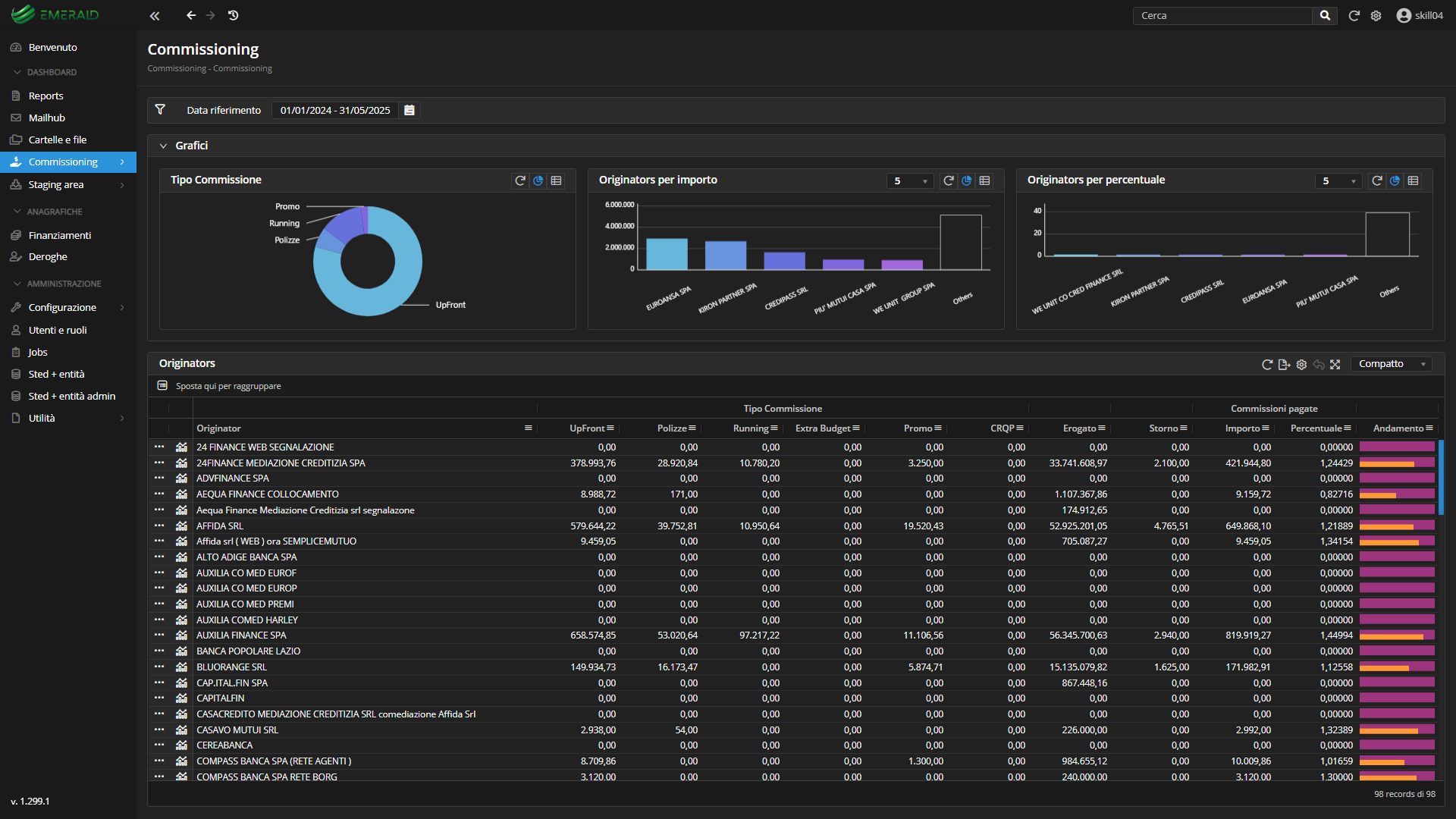Open Originators table settings gear
1456x819 pixels.
[1301, 365]
